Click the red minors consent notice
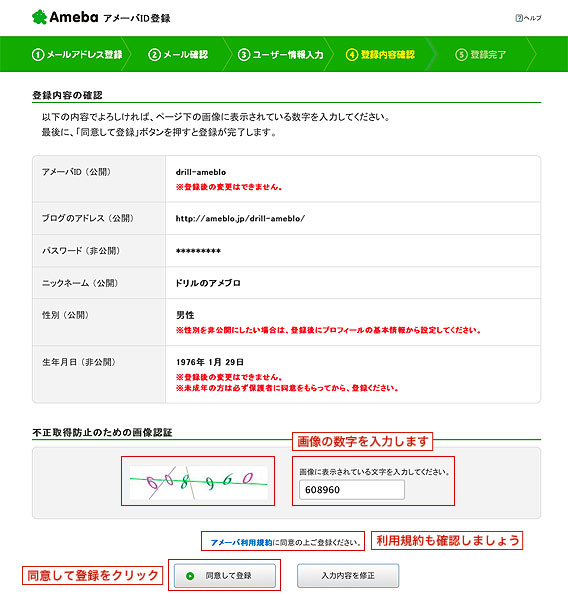 coord(287,388)
